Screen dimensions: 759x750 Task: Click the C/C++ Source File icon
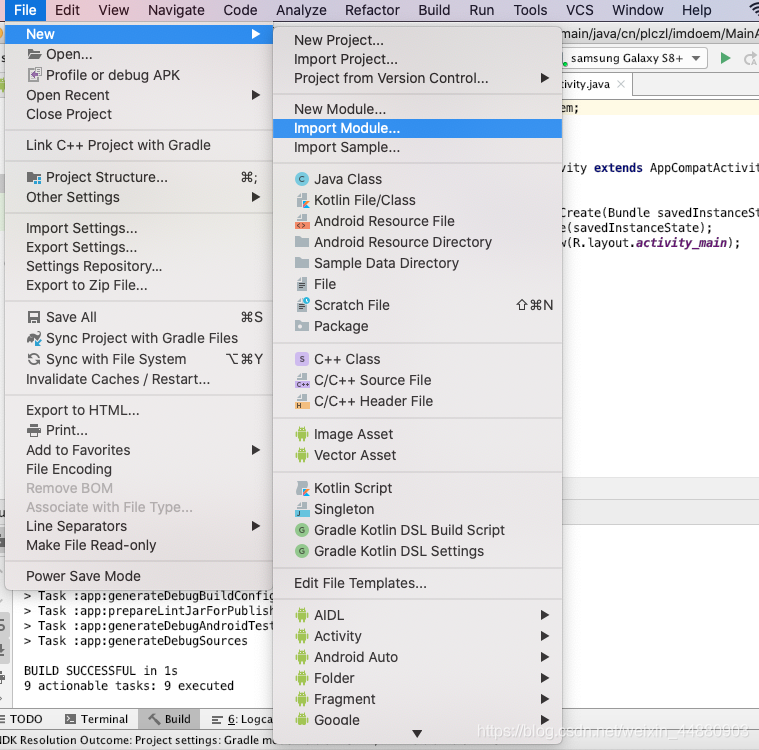click(302, 380)
